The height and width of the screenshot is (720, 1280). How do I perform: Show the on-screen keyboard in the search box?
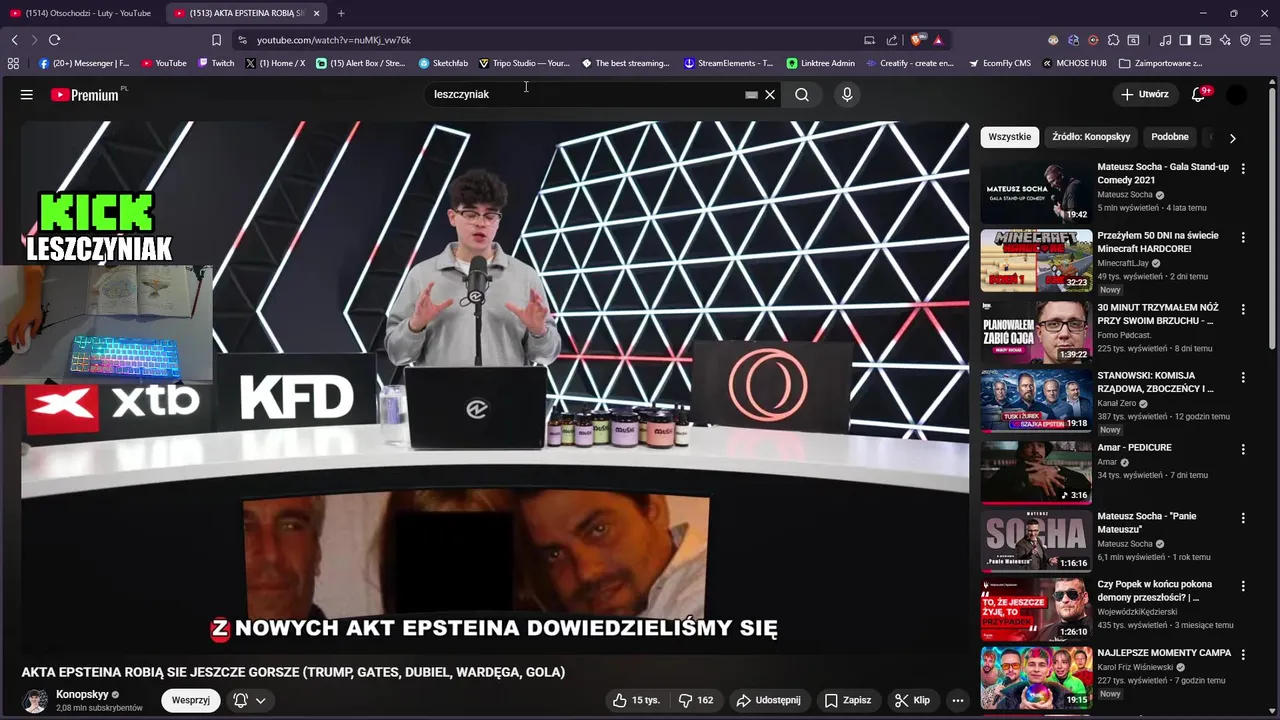point(751,94)
